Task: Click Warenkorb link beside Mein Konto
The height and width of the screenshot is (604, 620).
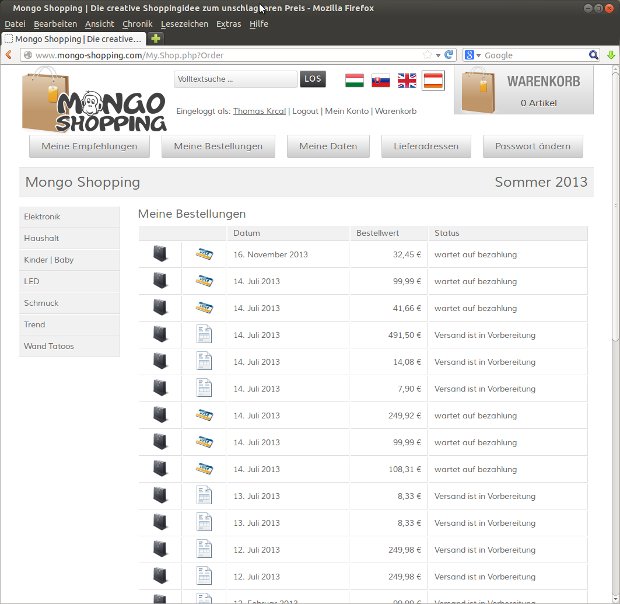Action: (396, 111)
